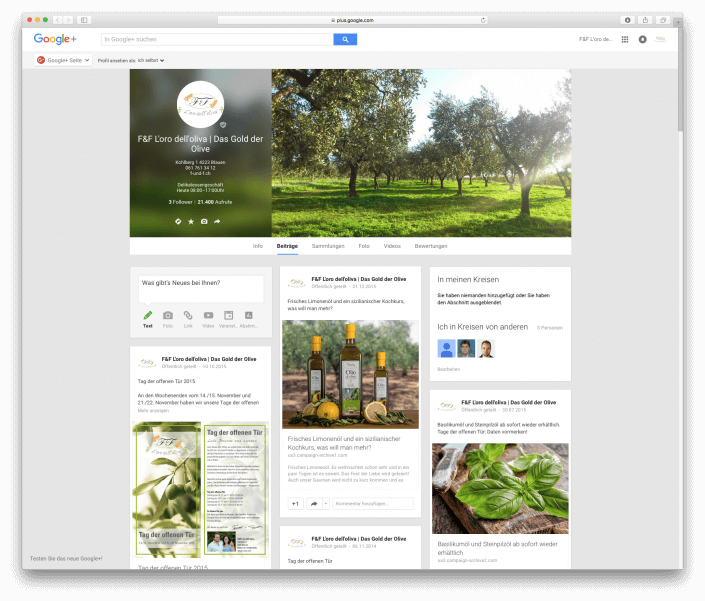This screenshot has width=705, height=601.
Task: Switch to the Bewertungen tab
Action: click(x=431, y=246)
